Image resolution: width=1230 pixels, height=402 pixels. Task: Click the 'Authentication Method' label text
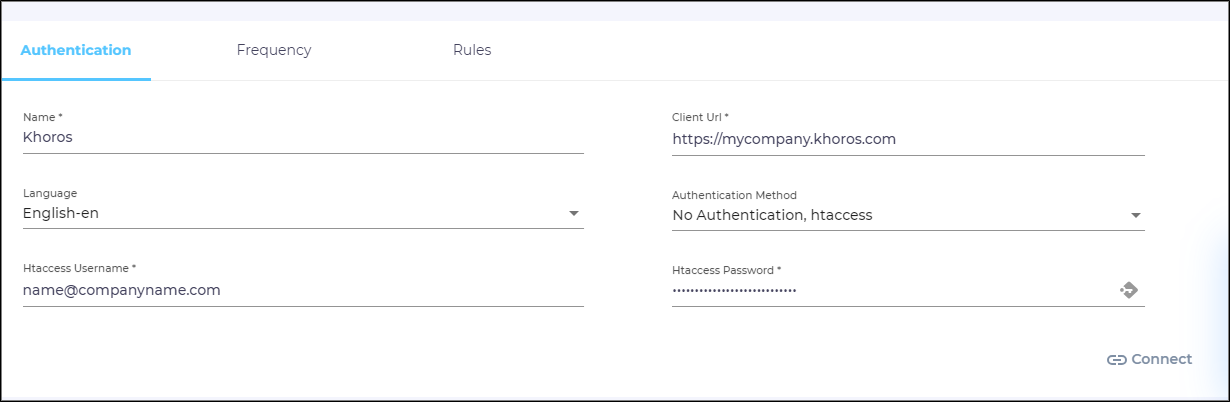pyautogui.click(x=734, y=195)
